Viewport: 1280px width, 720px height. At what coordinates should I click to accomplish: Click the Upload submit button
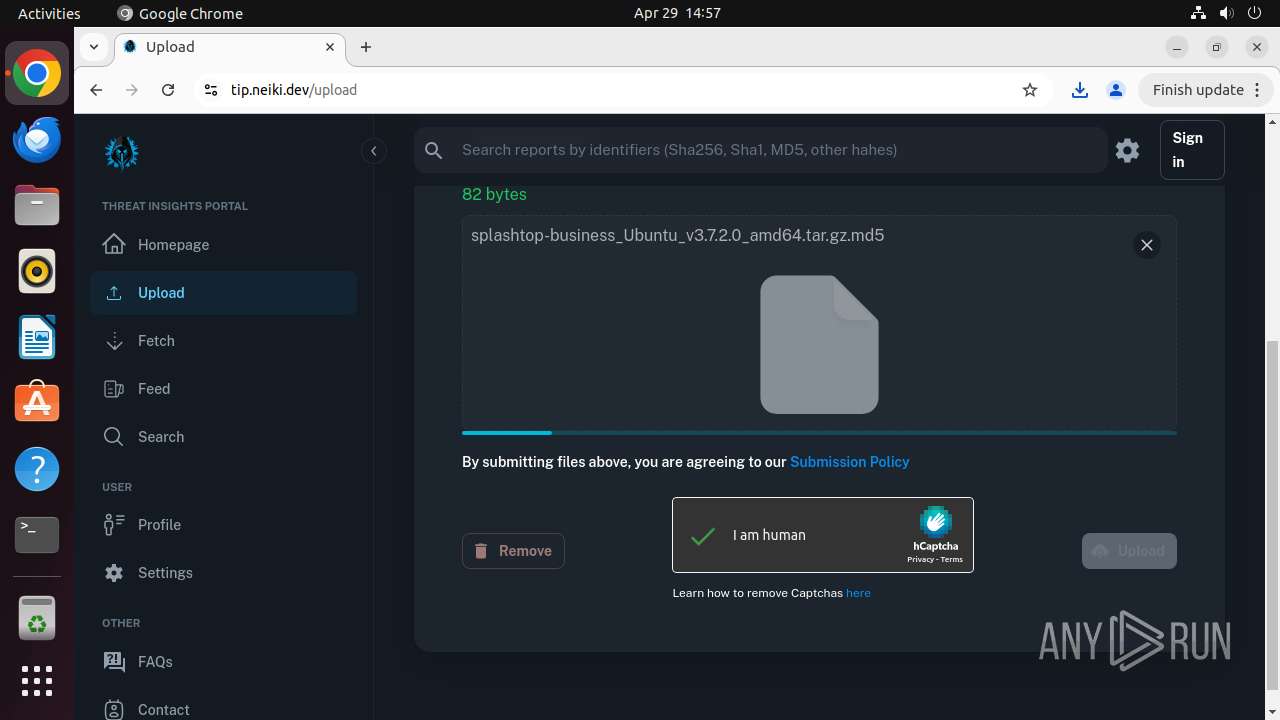[1129, 551]
